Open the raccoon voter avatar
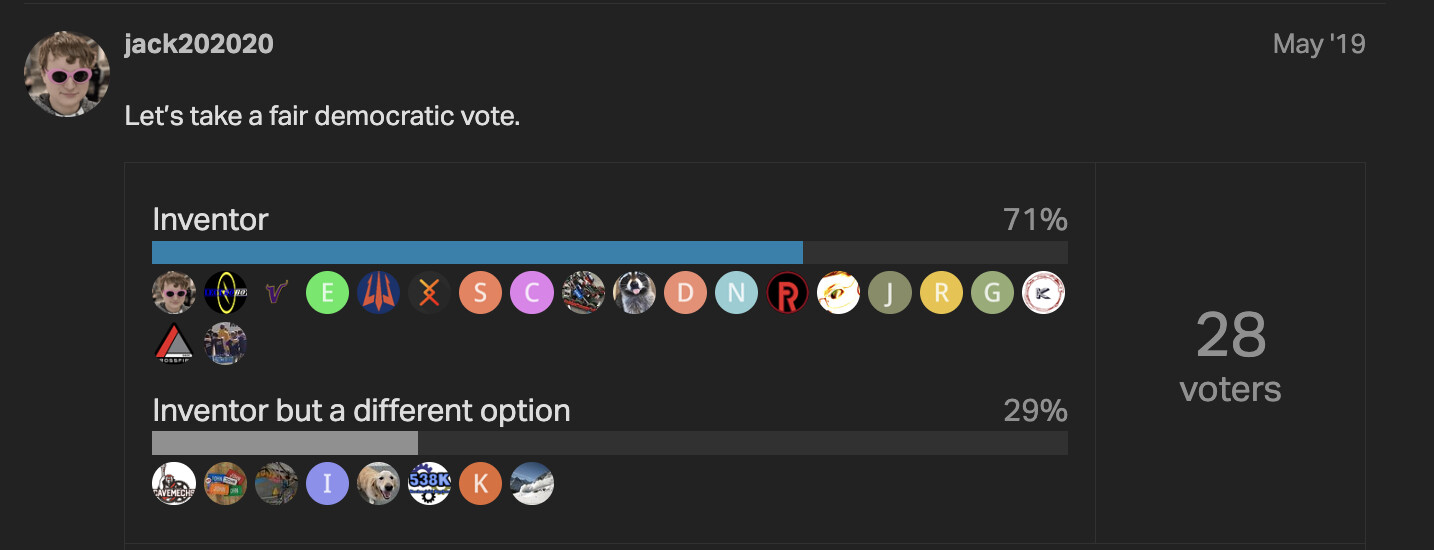 [634, 293]
